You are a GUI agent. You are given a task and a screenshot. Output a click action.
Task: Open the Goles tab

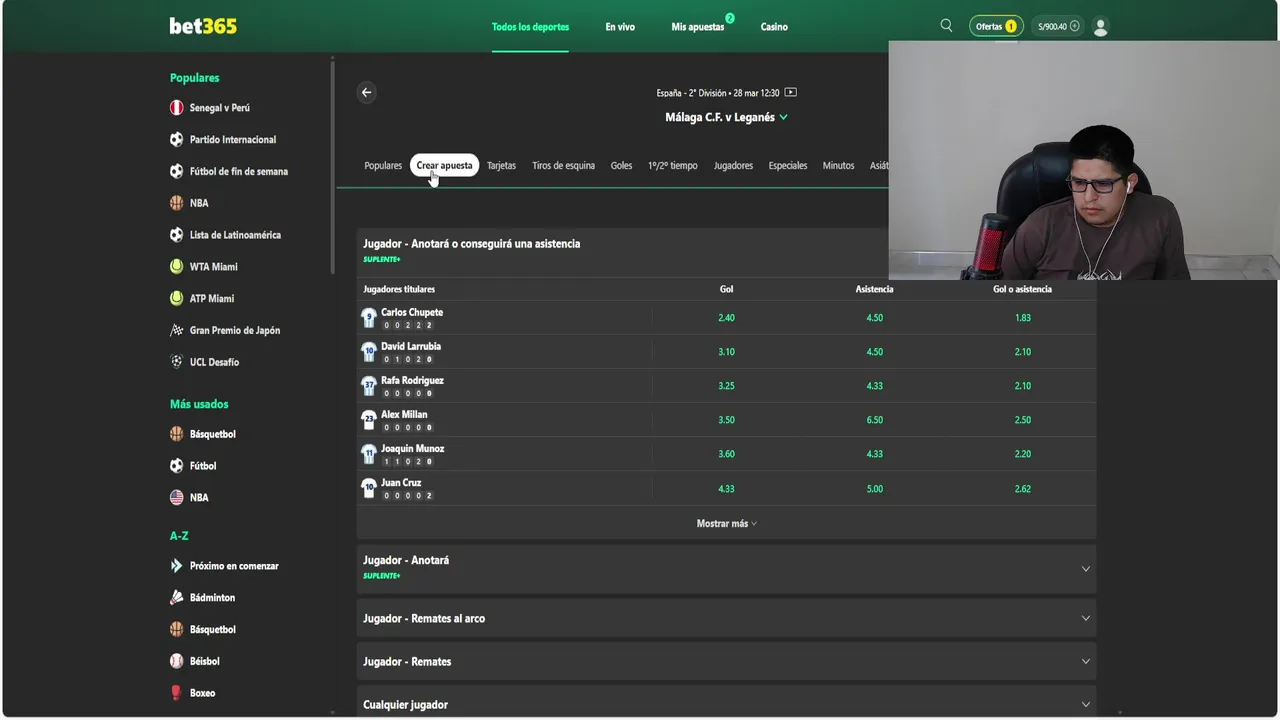(621, 166)
